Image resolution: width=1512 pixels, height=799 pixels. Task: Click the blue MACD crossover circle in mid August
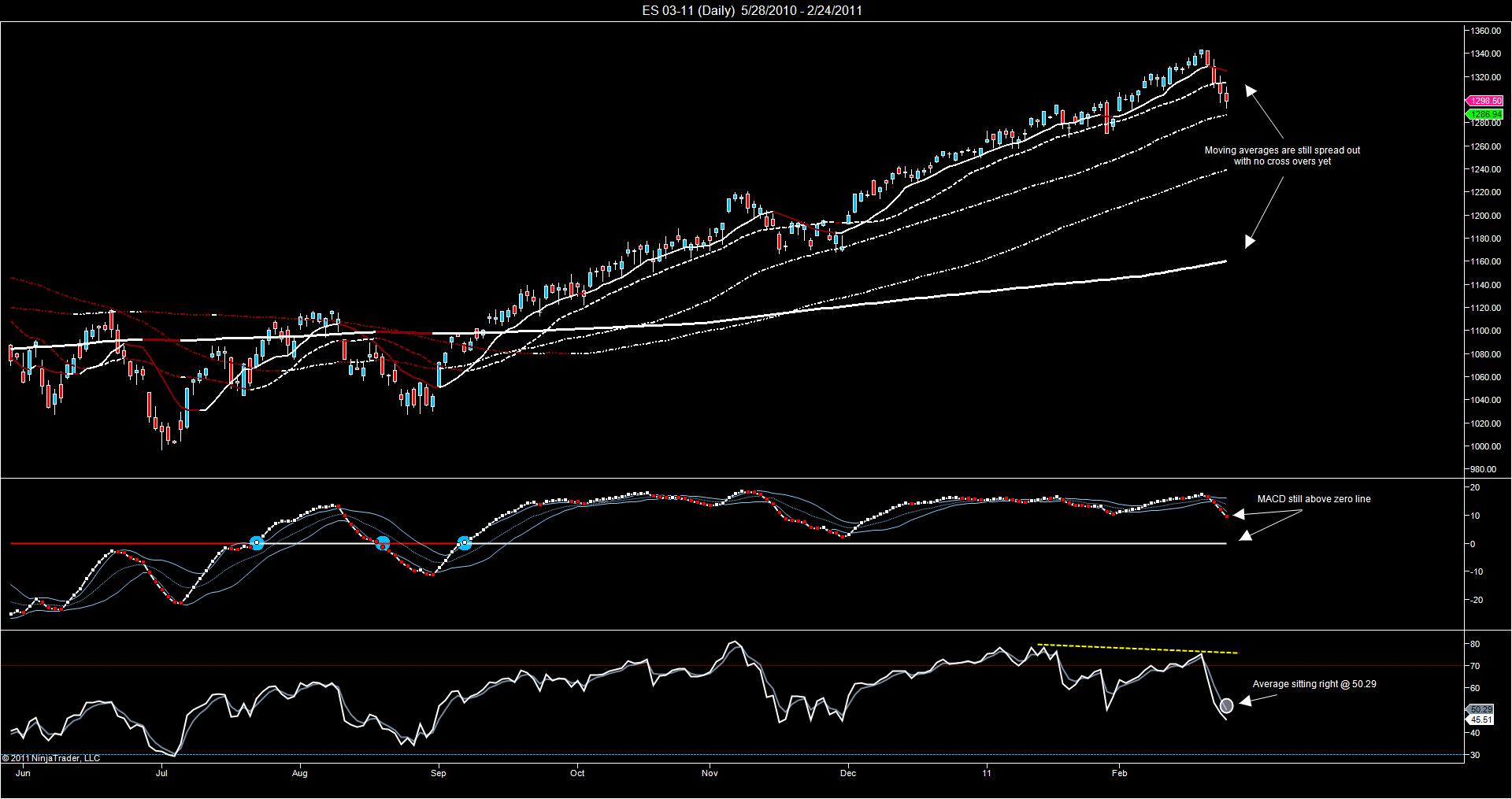(x=382, y=543)
